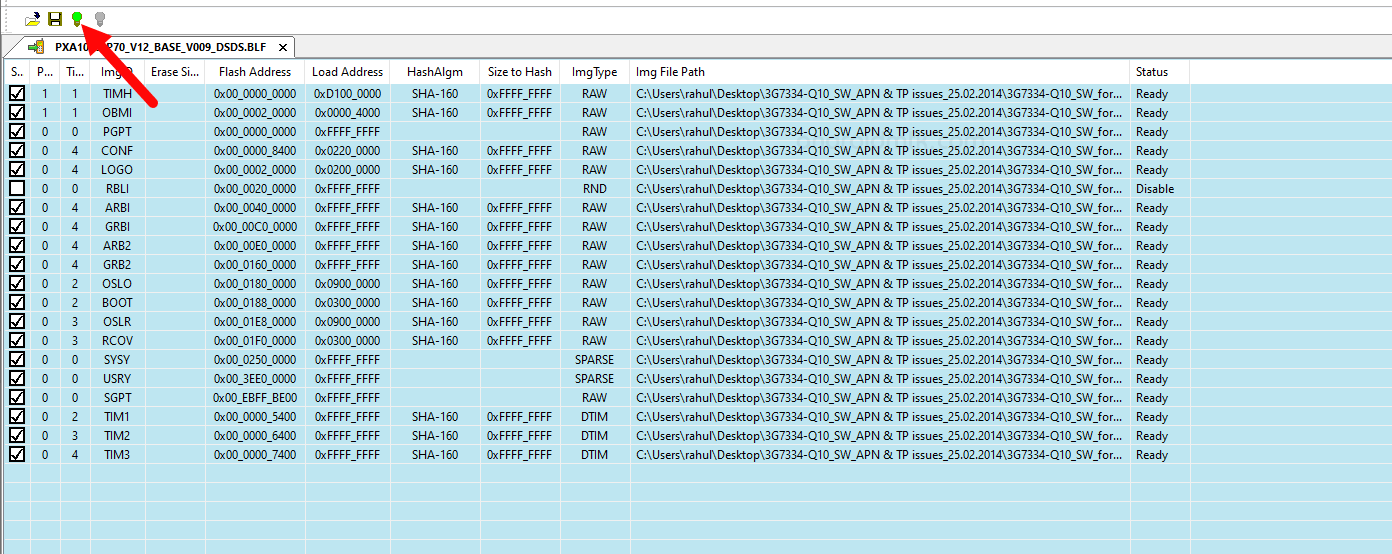Click the HashAlgm column header
Screen dimensions: 1392x554
[x=435, y=72]
